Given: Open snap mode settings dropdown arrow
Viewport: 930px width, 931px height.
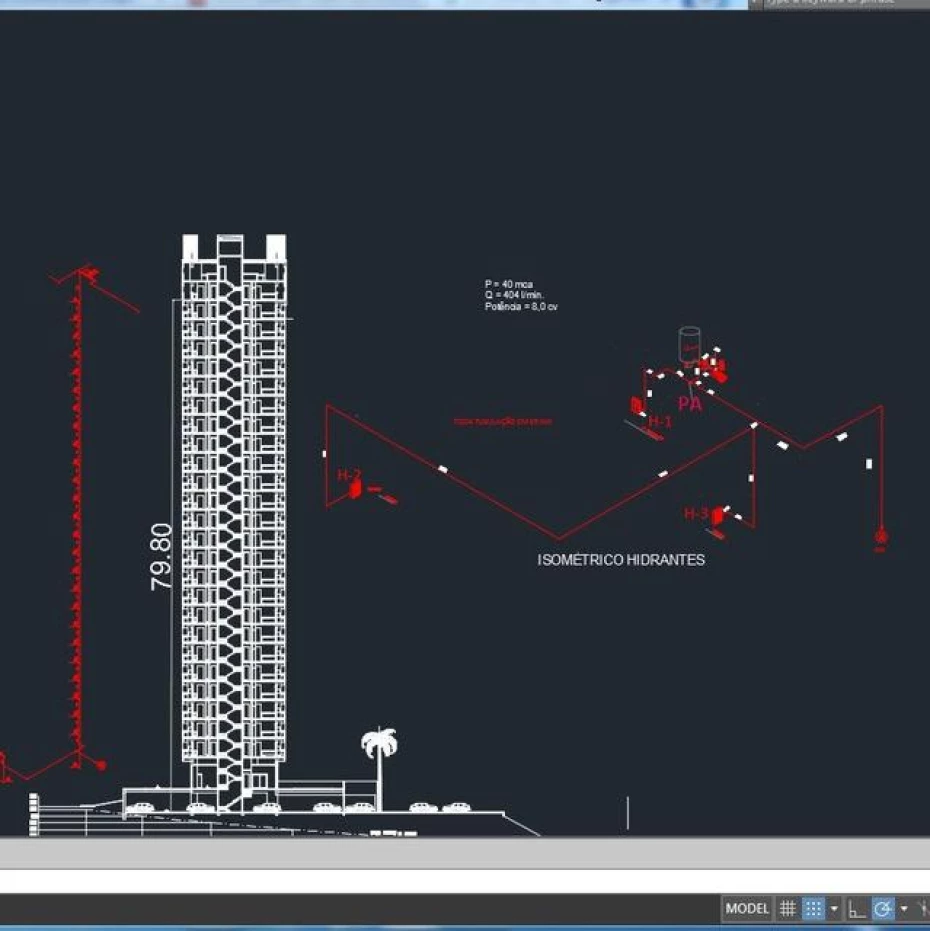Looking at the screenshot, I should [x=834, y=908].
